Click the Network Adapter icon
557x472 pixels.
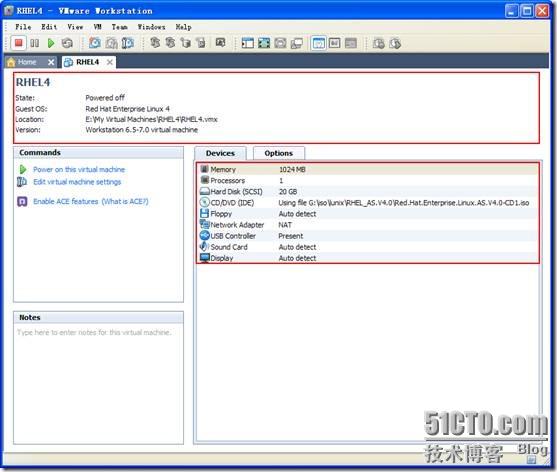205,224
